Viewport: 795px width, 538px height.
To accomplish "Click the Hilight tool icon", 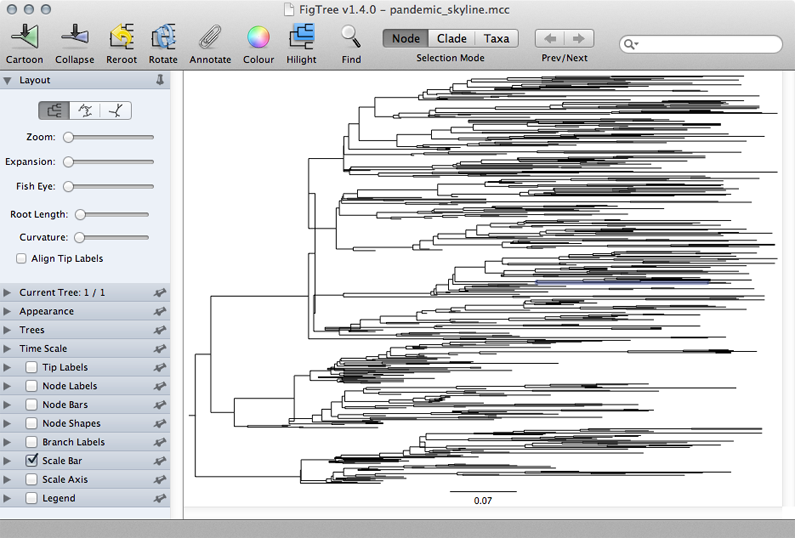I will coord(302,37).
